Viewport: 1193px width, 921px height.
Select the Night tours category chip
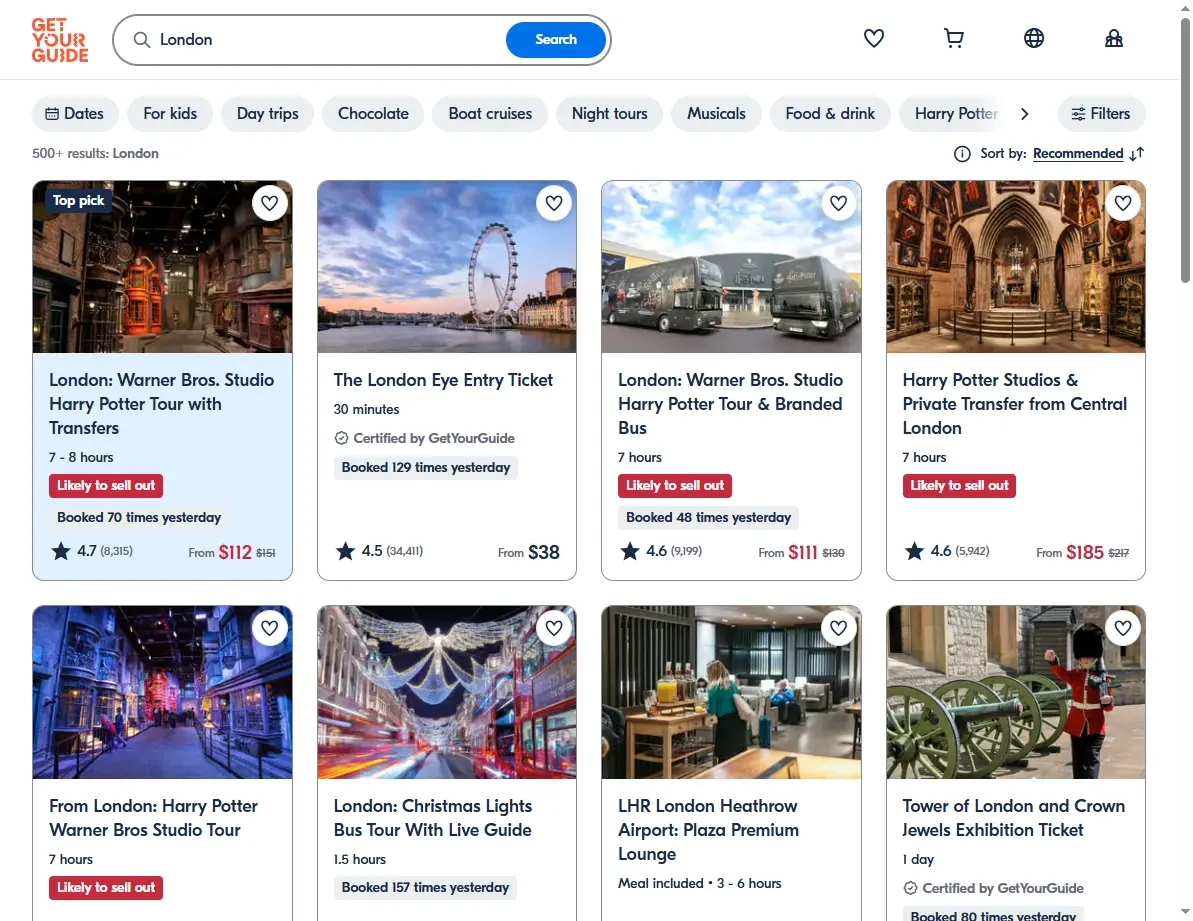(609, 114)
